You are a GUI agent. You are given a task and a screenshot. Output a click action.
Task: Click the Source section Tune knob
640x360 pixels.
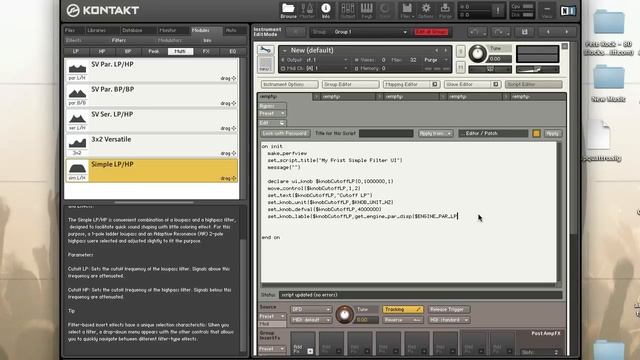344,315
